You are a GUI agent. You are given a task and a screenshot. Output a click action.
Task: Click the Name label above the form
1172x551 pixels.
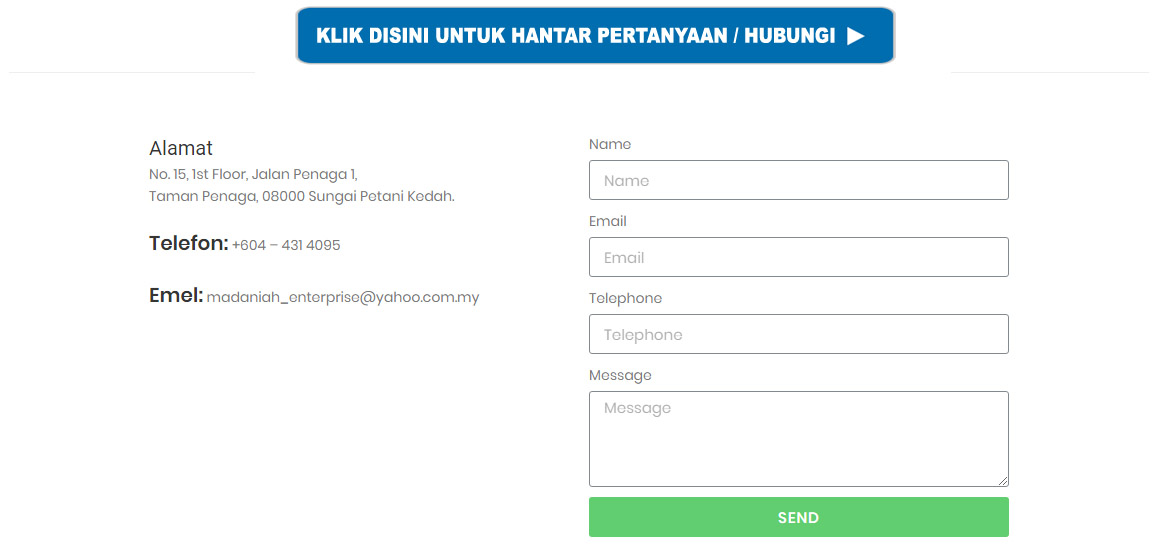click(610, 144)
